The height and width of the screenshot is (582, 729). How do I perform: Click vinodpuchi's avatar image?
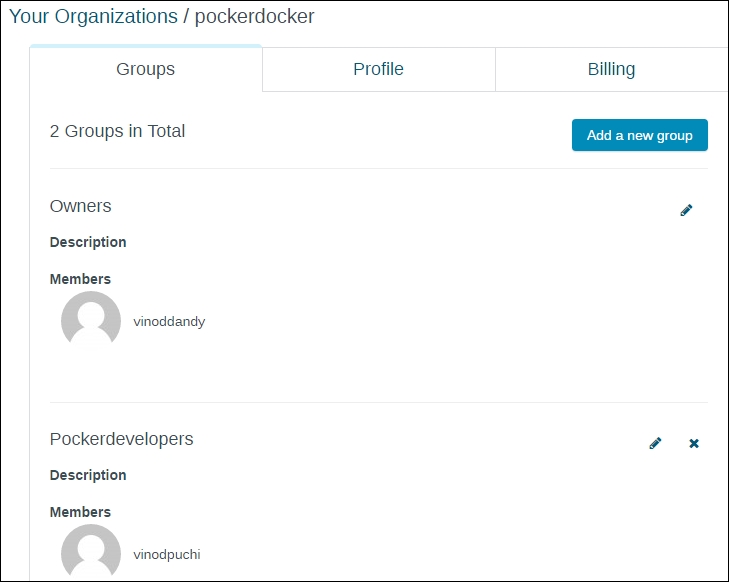click(91, 552)
